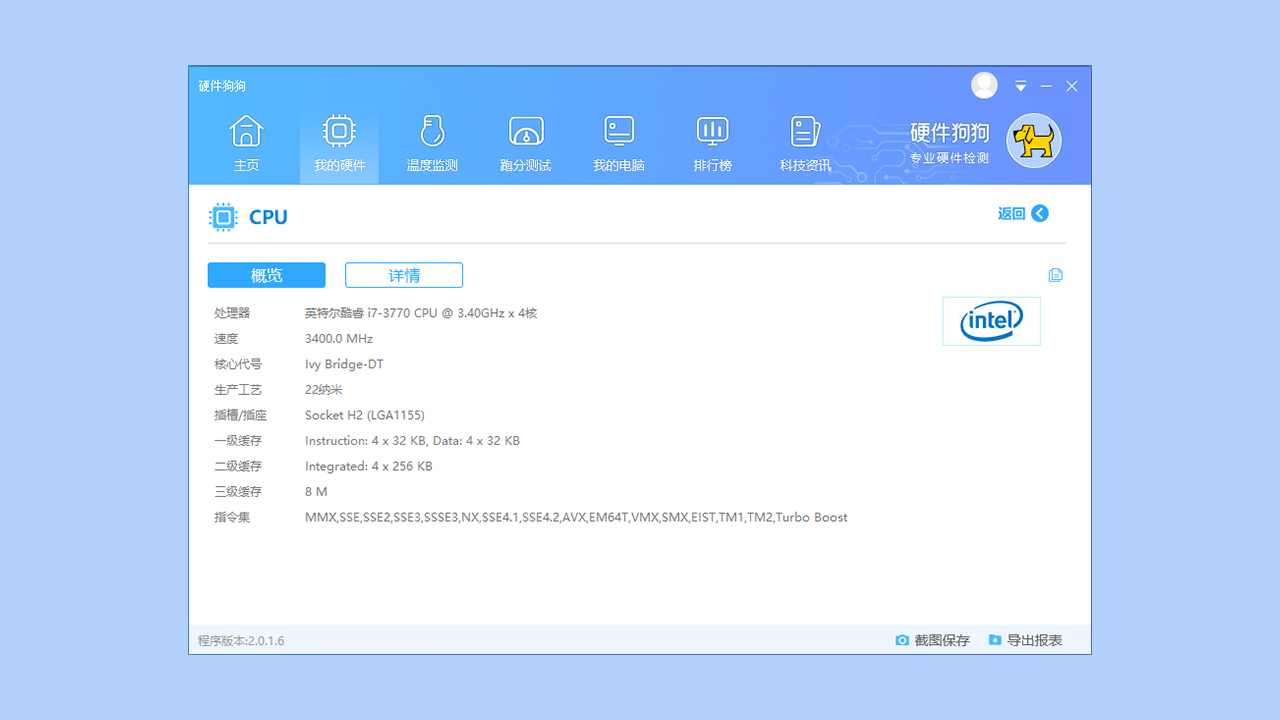
Task: Open 科技资讯 tech news icon
Action: [x=805, y=131]
